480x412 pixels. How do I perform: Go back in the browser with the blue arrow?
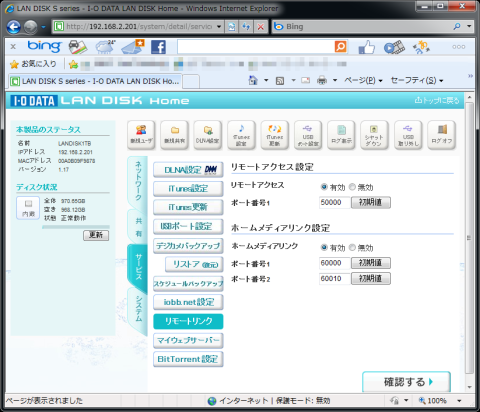[14, 27]
